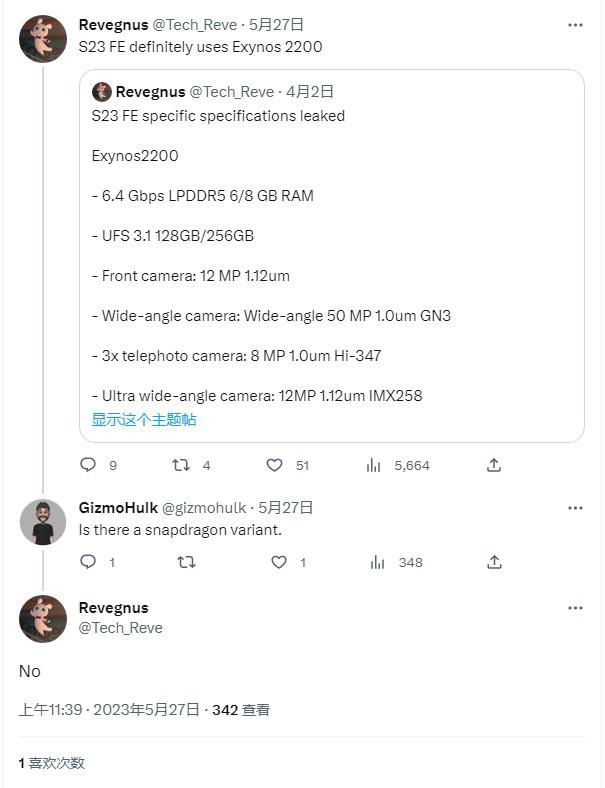The height and width of the screenshot is (788, 605).
Task: Like GizmoHulk's tweet
Action: pyautogui.click(x=279, y=562)
